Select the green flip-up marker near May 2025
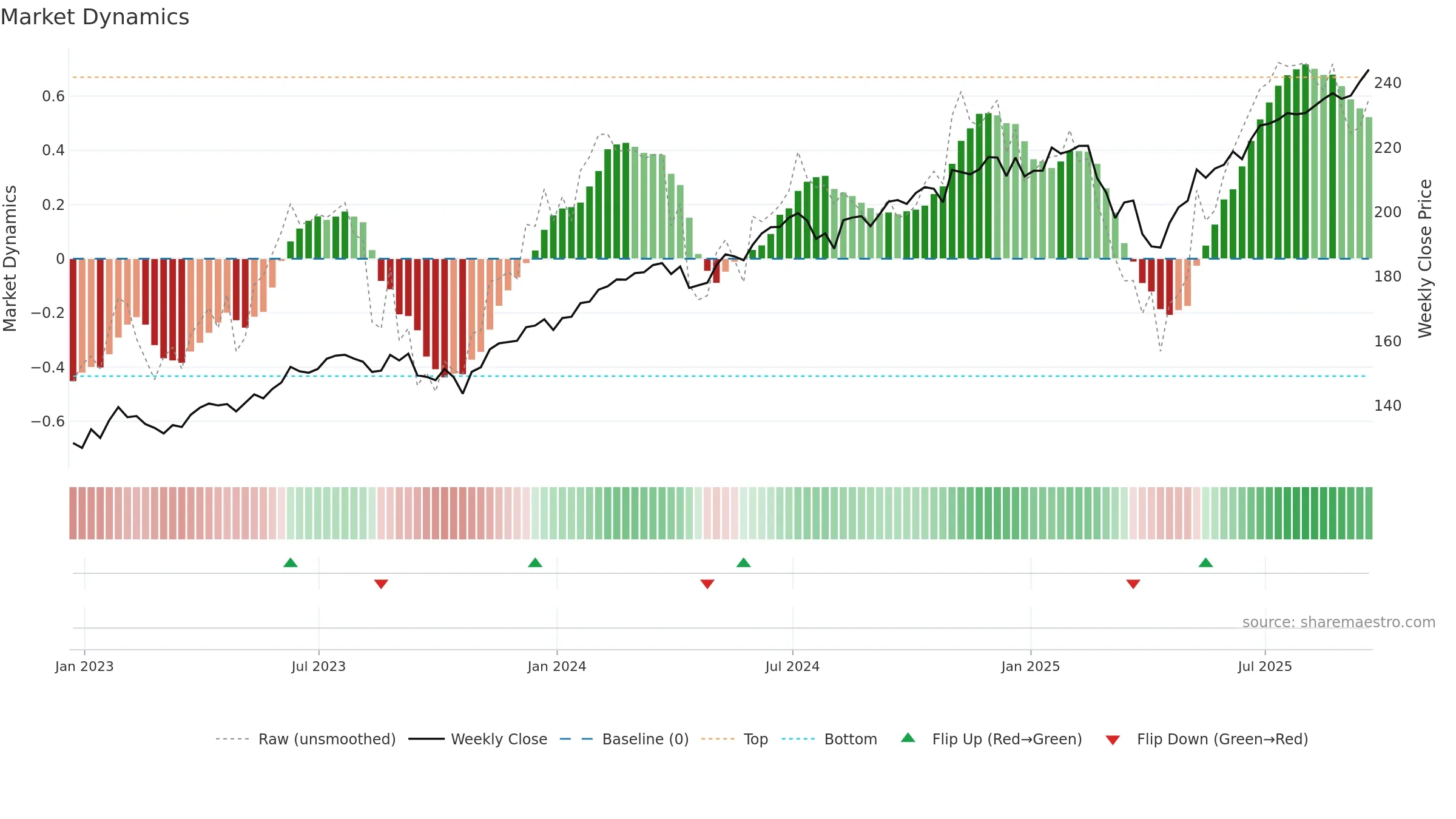This screenshot has height=819, width=1456. click(x=1206, y=562)
